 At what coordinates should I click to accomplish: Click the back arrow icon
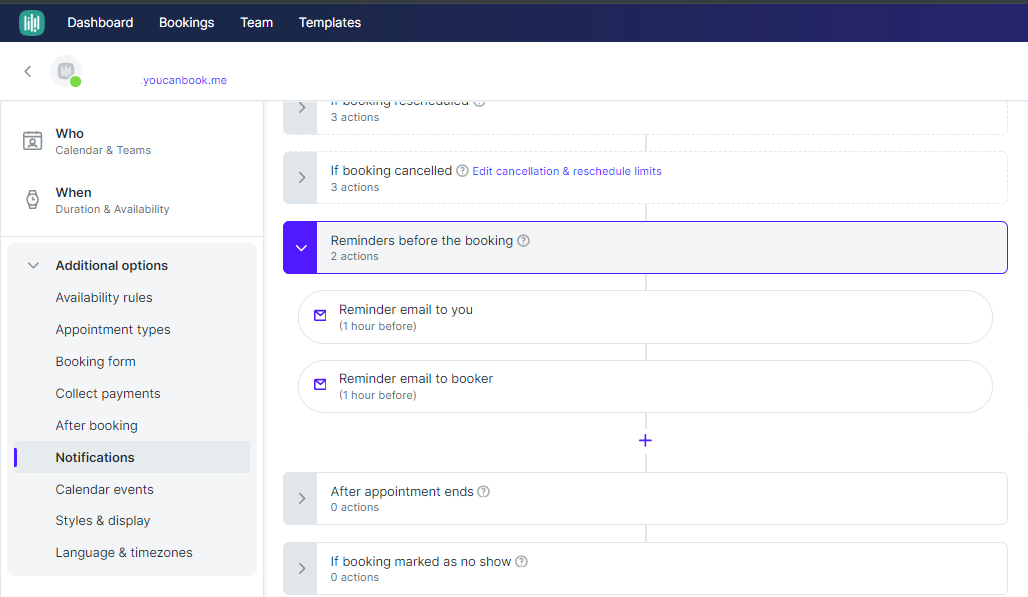coord(28,71)
